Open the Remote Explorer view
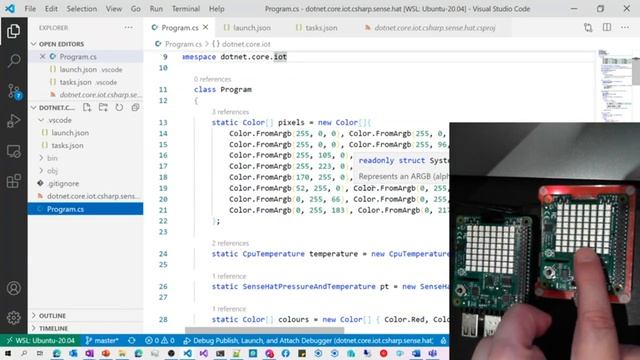Viewport: 640px width, 360px height. pyautogui.click(x=13, y=151)
